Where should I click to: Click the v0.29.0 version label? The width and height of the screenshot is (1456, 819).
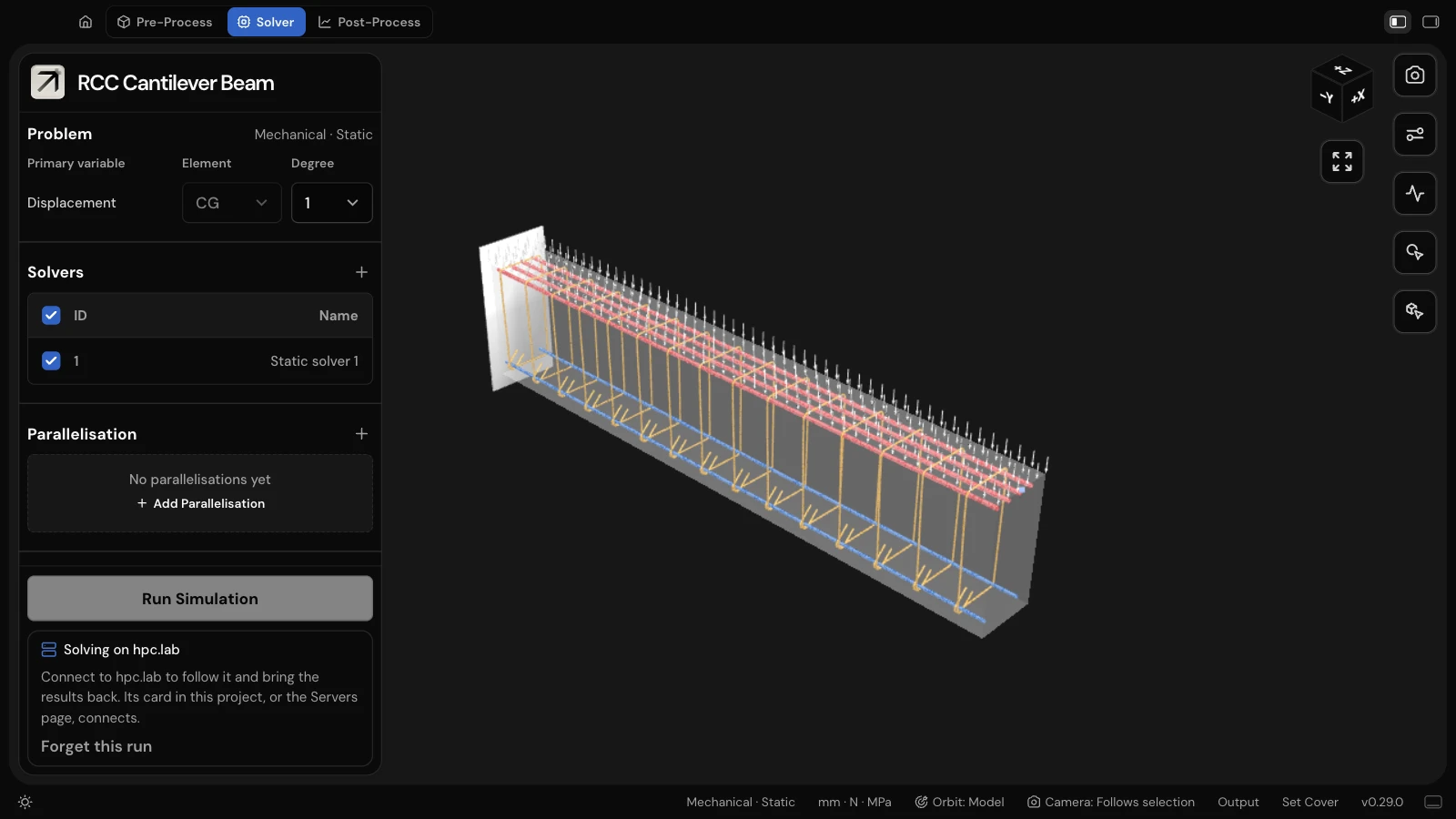click(x=1382, y=802)
